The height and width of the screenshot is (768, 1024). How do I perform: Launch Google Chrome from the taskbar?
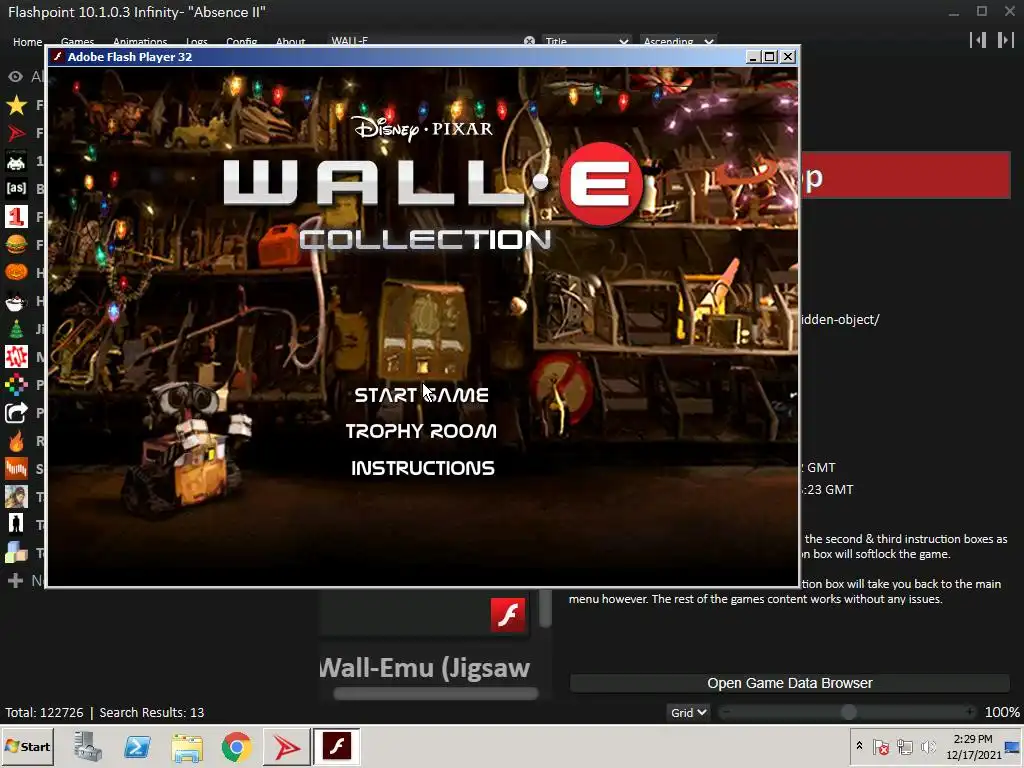pyautogui.click(x=236, y=746)
